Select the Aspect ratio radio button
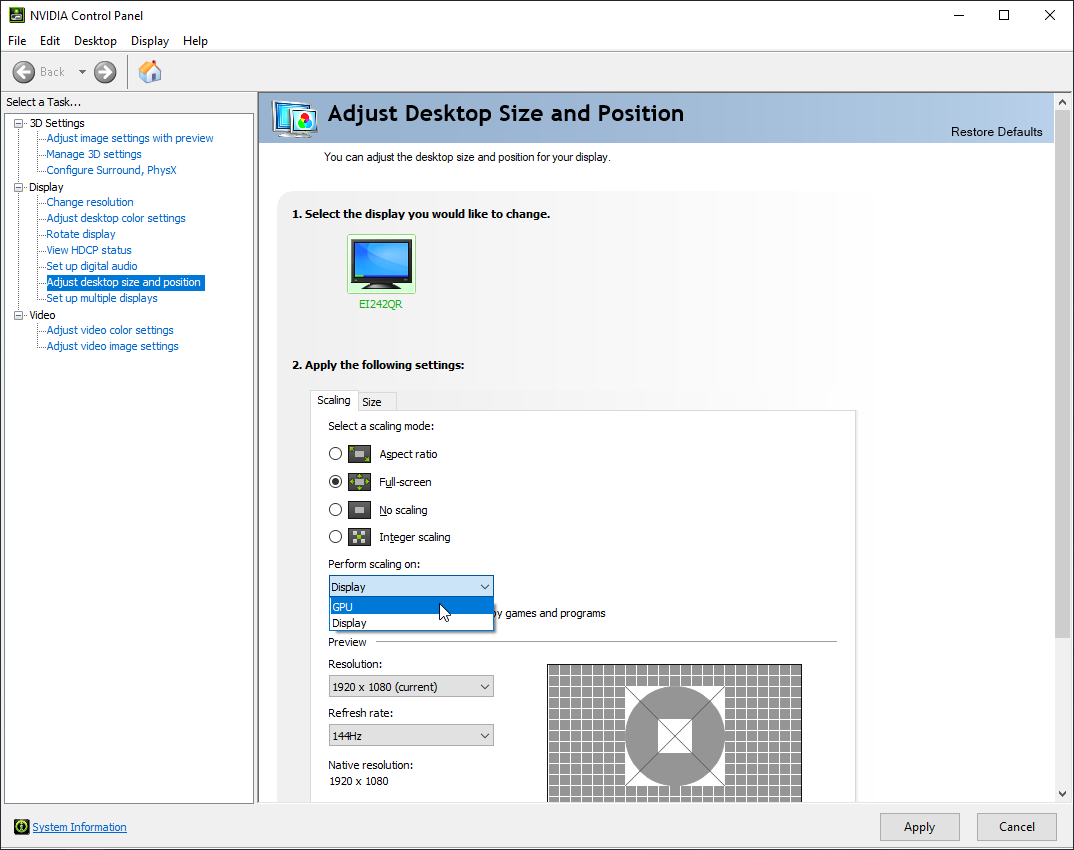Screen dimensions: 1074x850 [335, 453]
